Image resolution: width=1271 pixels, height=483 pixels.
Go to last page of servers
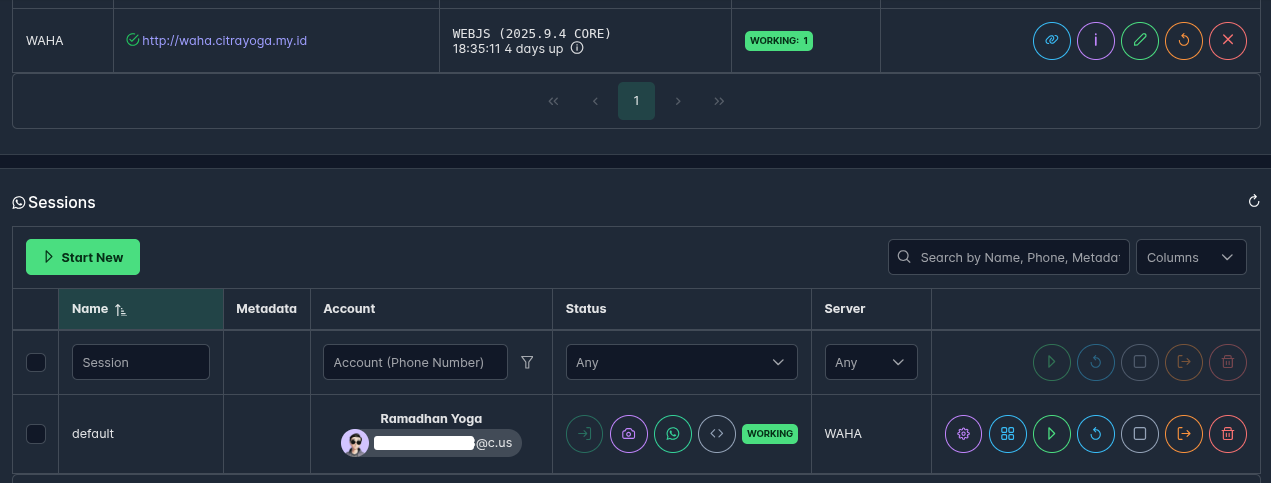click(719, 101)
